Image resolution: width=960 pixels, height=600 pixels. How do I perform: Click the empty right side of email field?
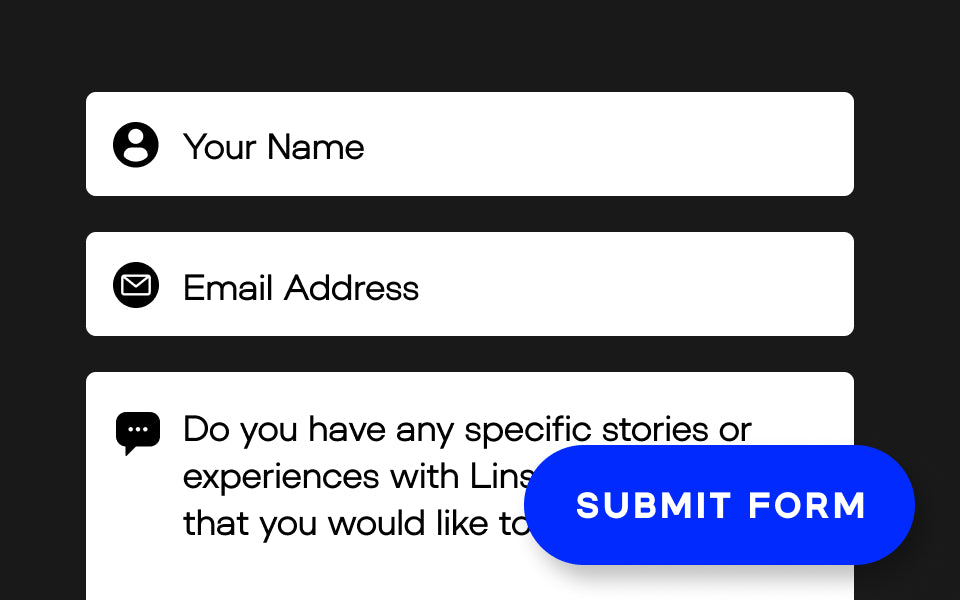pyautogui.click(x=700, y=285)
